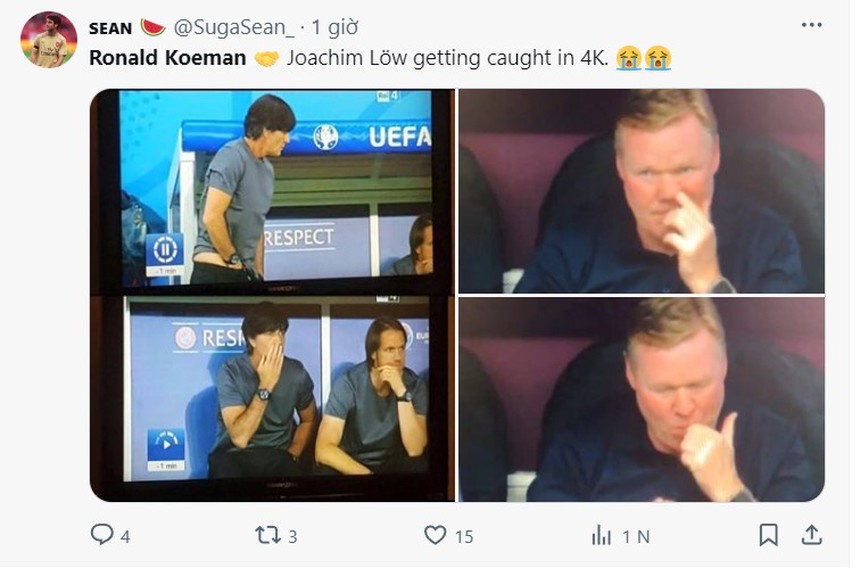Click the tweet text about Joachim Löw
The image size is (860, 568).
pyautogui.click(x=445, y=58)
